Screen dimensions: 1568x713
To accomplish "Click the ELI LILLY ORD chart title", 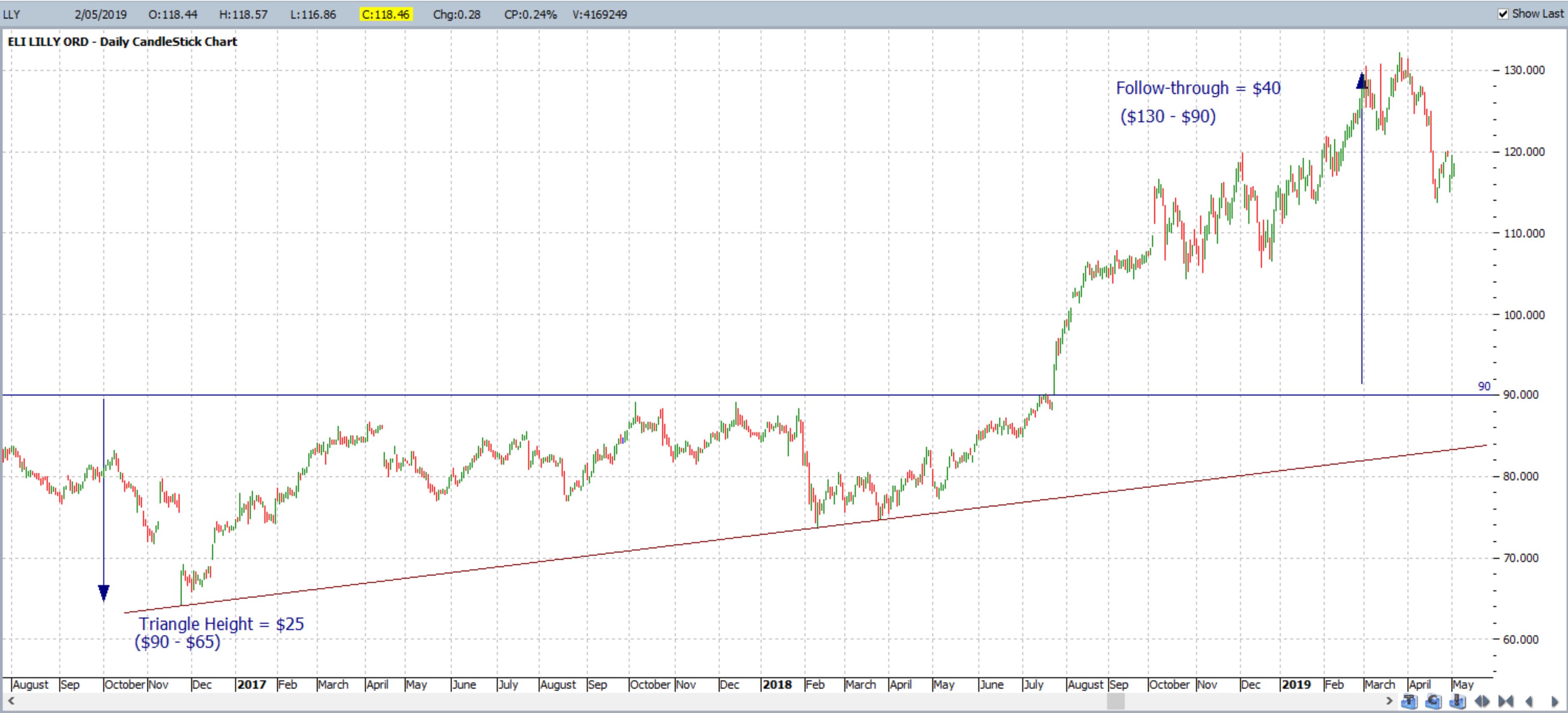I will 122,42.
